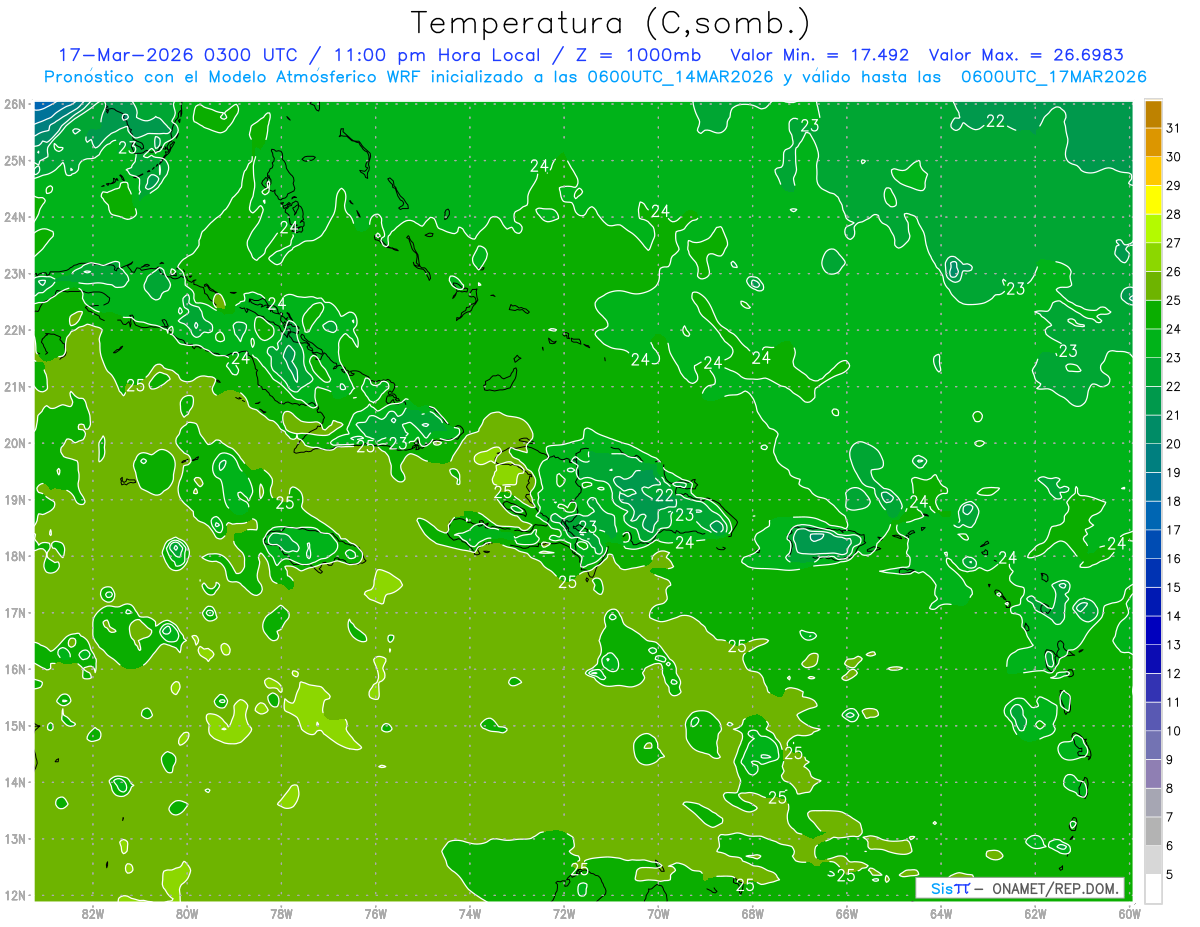This screenshot has height=927, width=1200.
Task: Click the 'Valor Min. = 17.492' readout
Action: [x=820, y=55]
